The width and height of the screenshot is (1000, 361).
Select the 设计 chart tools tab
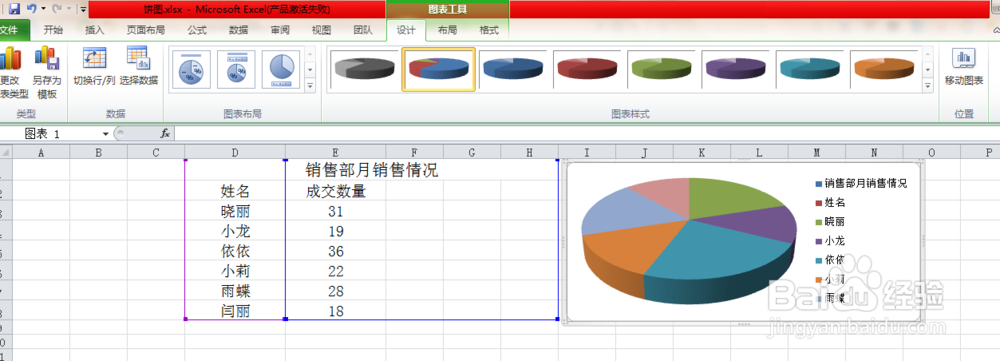(406, 30)
